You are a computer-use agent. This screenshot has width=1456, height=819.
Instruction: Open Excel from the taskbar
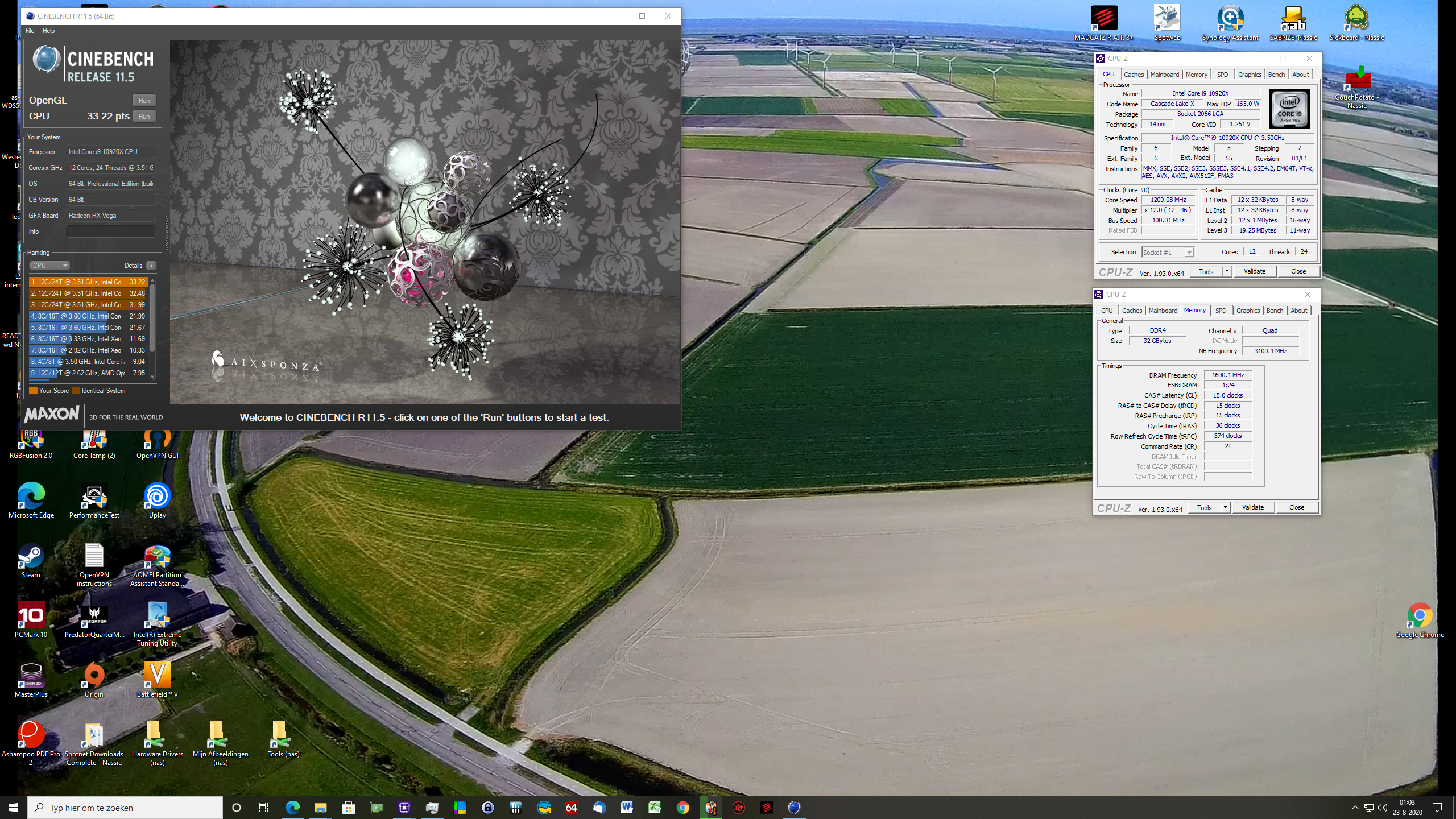click(x=655, y=808)
